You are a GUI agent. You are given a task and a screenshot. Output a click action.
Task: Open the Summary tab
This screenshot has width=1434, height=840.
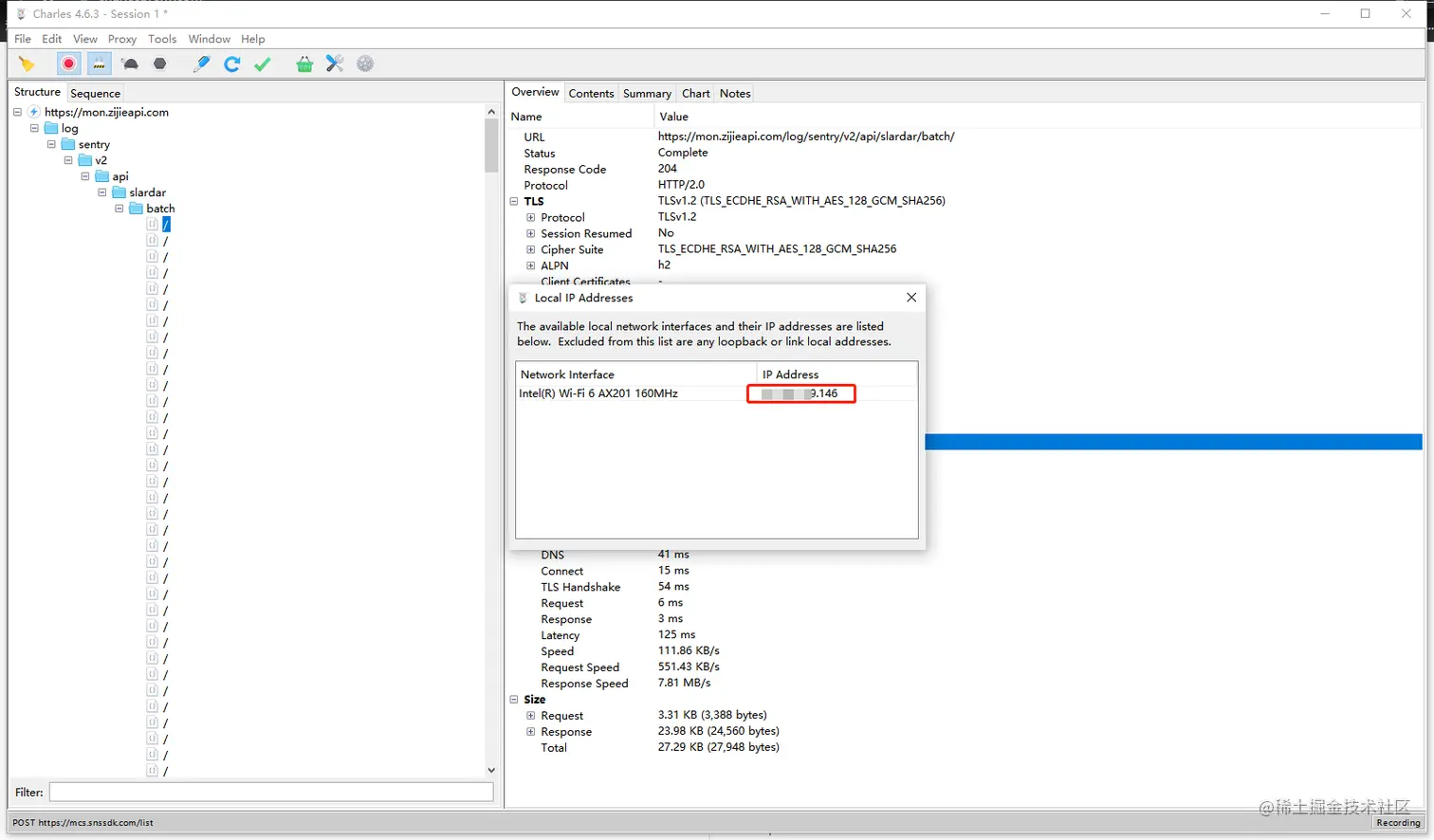coord(647,93)
